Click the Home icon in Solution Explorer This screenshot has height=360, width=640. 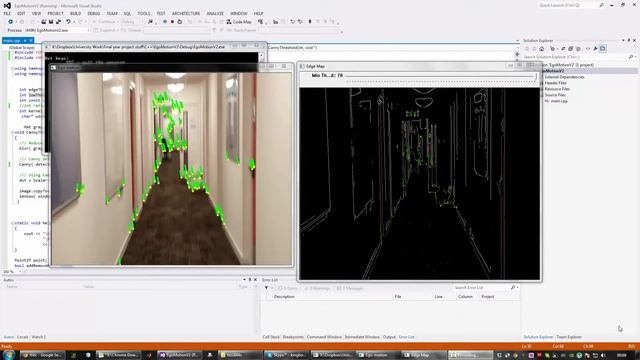542,49
